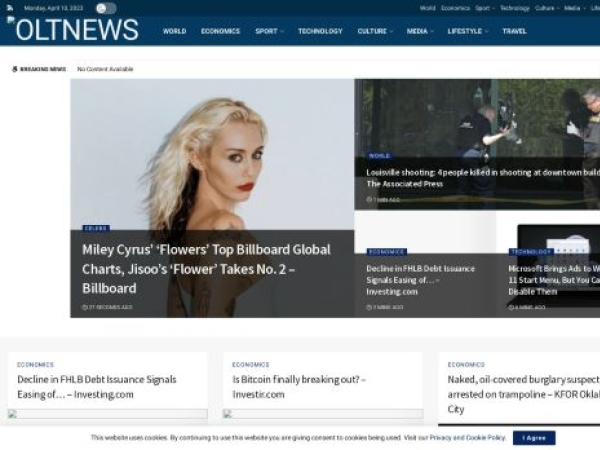Open Economics in main navigation

220,31
